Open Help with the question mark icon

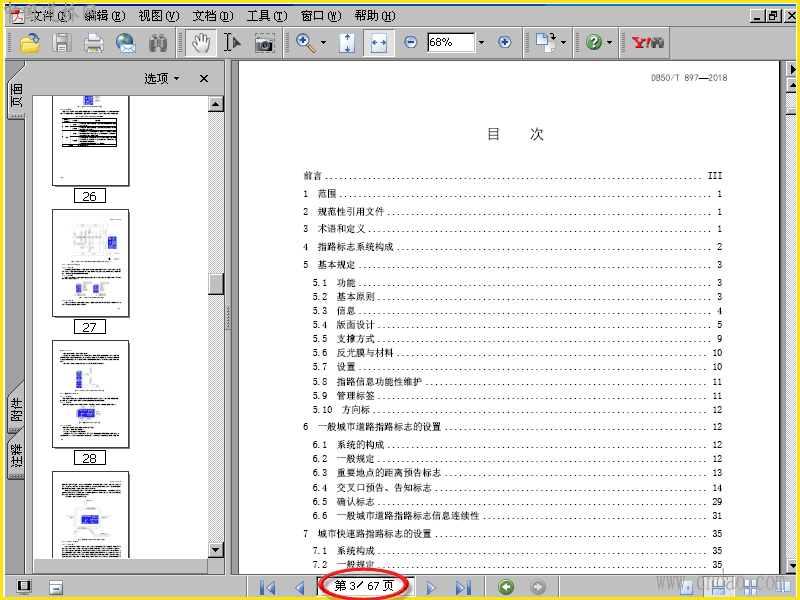point(594,42)
